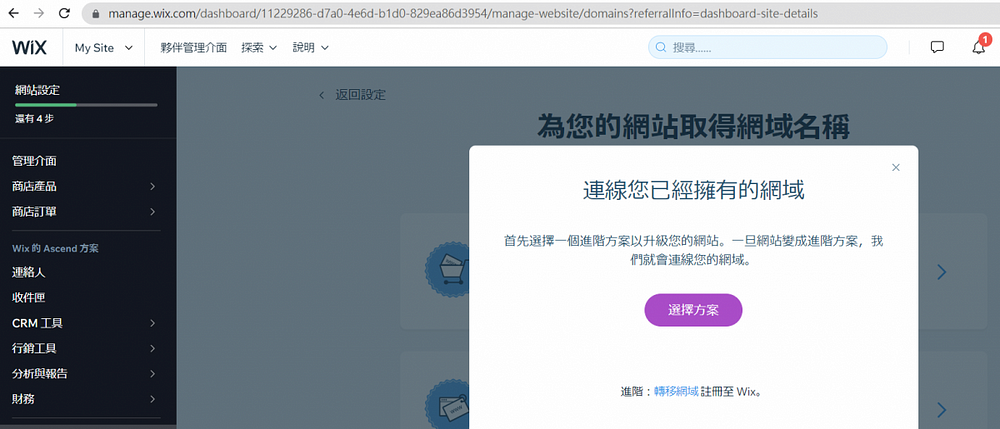1000x429 pixels.
Task: Expand 財務 in sidebar
Action: 84,399
